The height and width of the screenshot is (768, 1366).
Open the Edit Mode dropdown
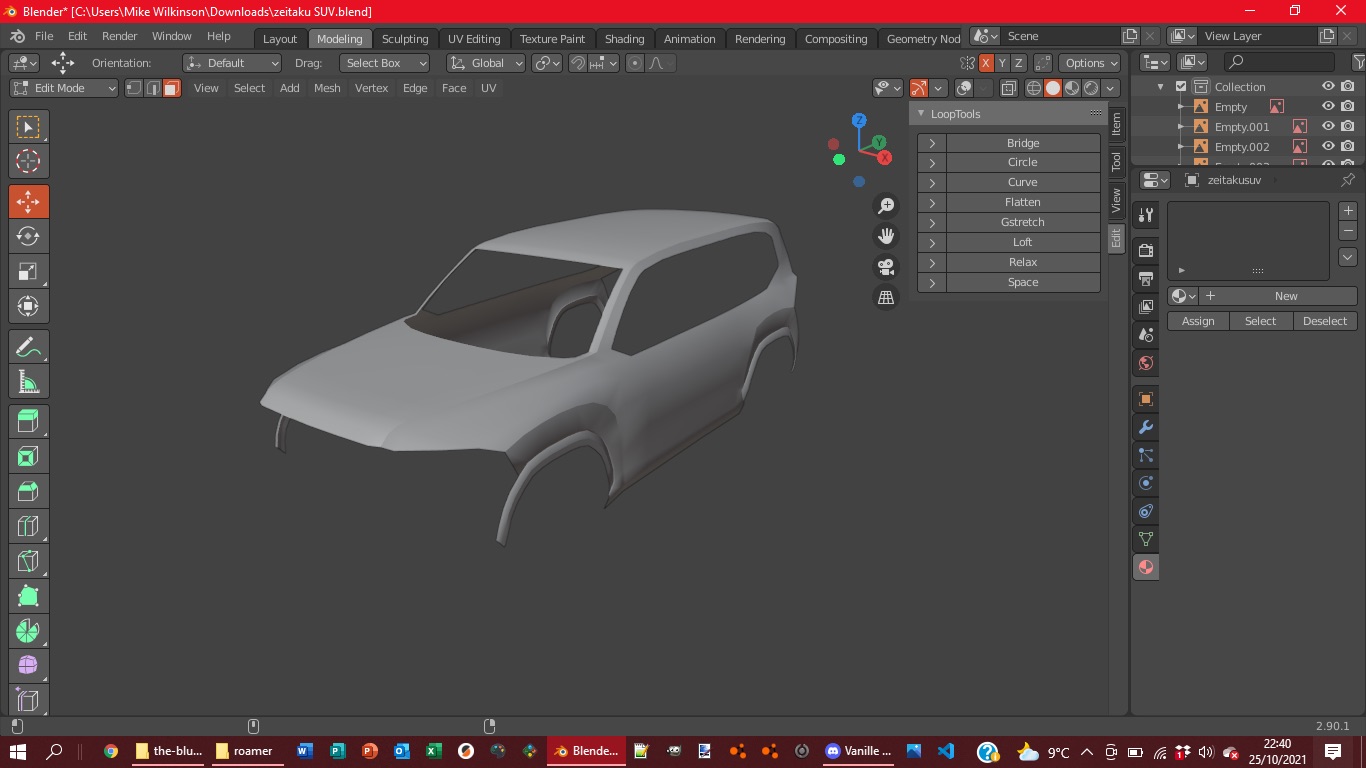[64, 88]
